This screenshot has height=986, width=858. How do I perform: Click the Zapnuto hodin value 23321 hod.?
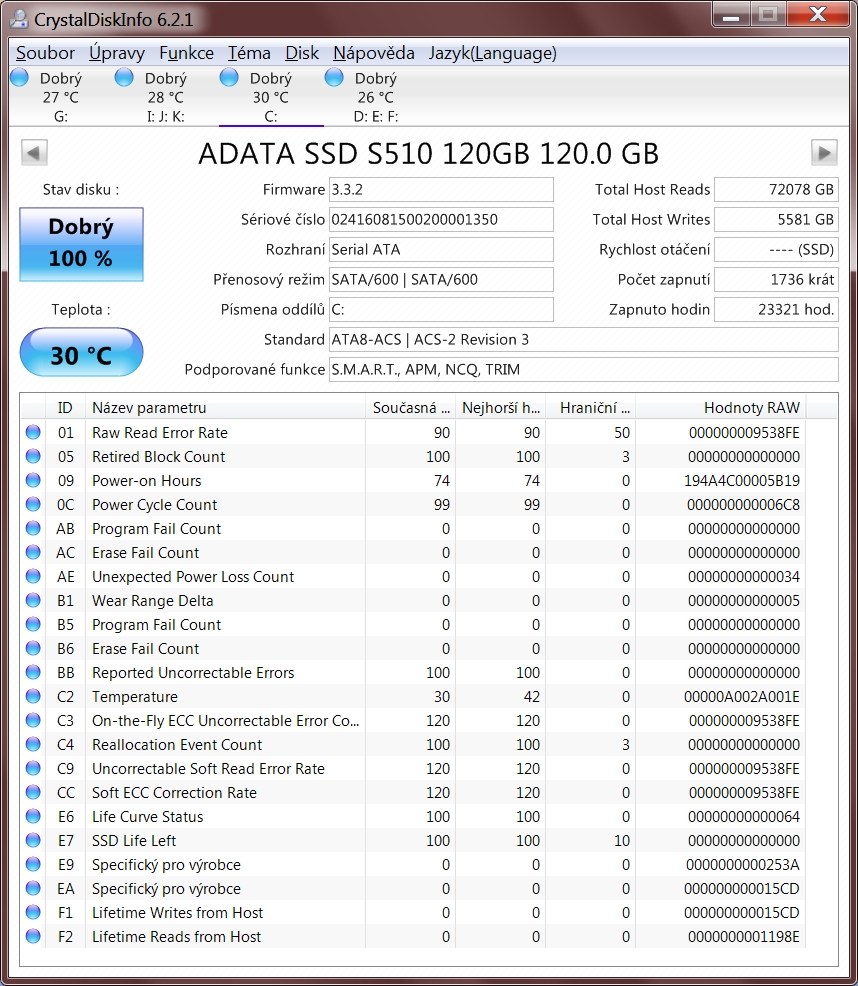click(x=776, y=309)
